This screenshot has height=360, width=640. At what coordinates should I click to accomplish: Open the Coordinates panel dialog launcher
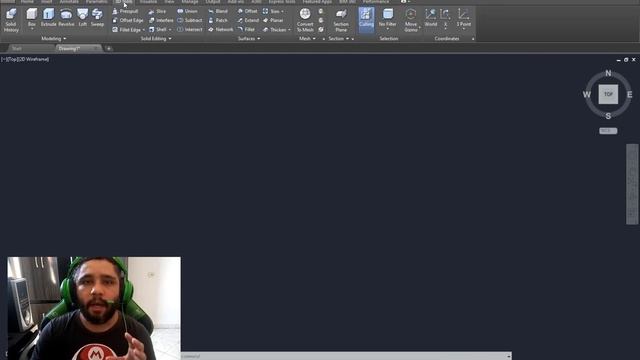[473, 39]
